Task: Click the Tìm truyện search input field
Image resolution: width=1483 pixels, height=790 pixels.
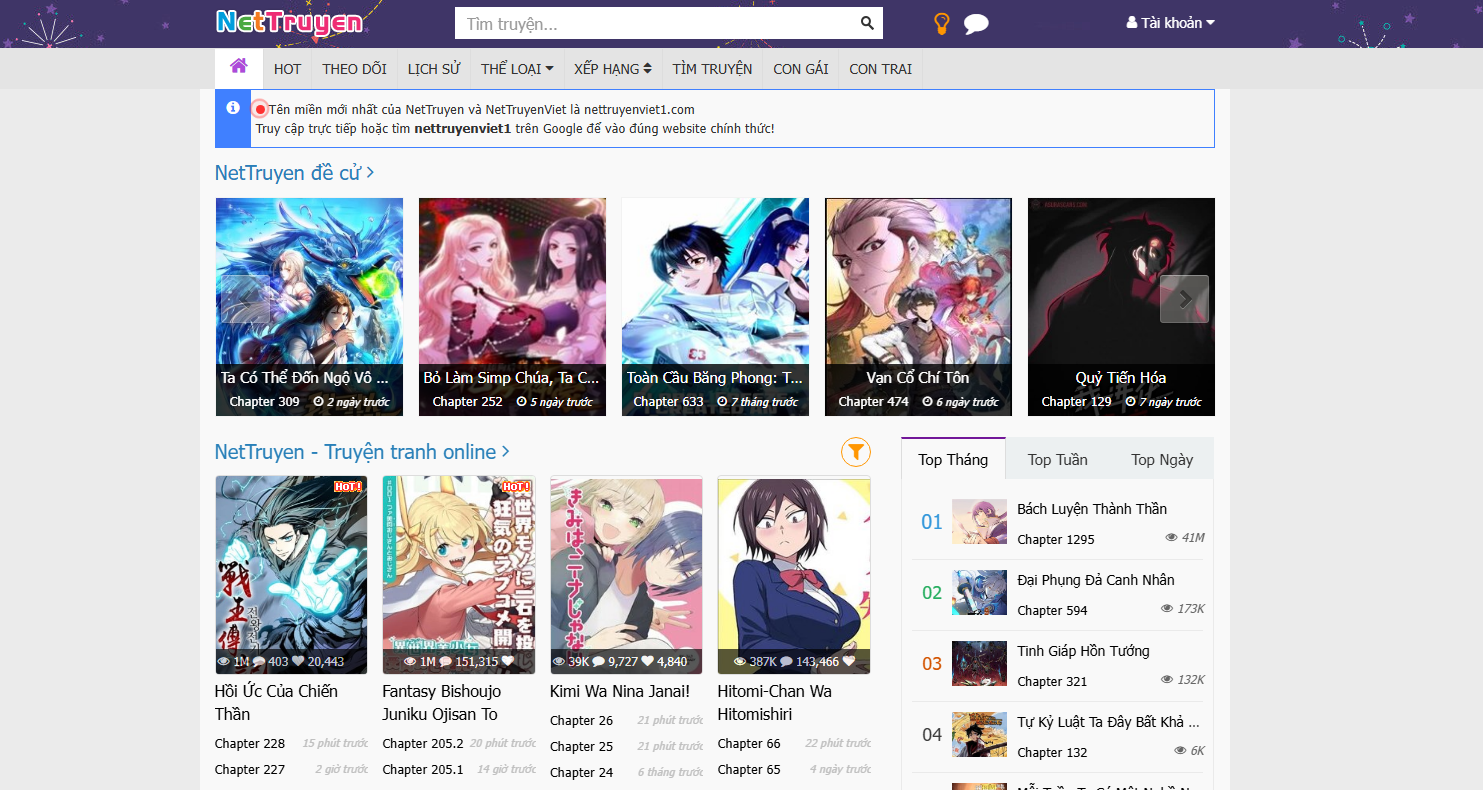Action: pyautogui.click(x=655, y=23)
